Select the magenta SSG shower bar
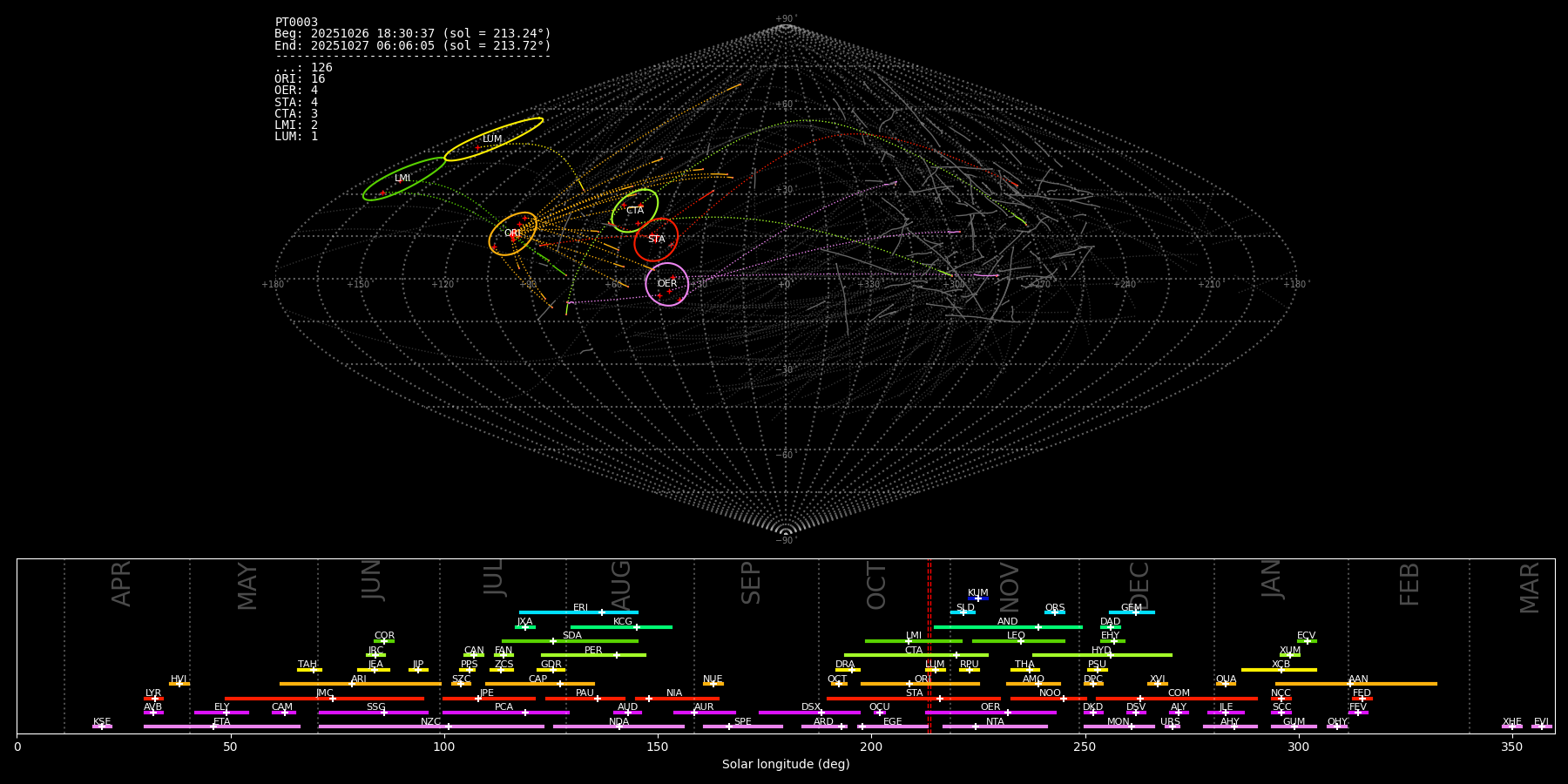The width and height of the screenshot is (1568, 784). click(373, 713)
